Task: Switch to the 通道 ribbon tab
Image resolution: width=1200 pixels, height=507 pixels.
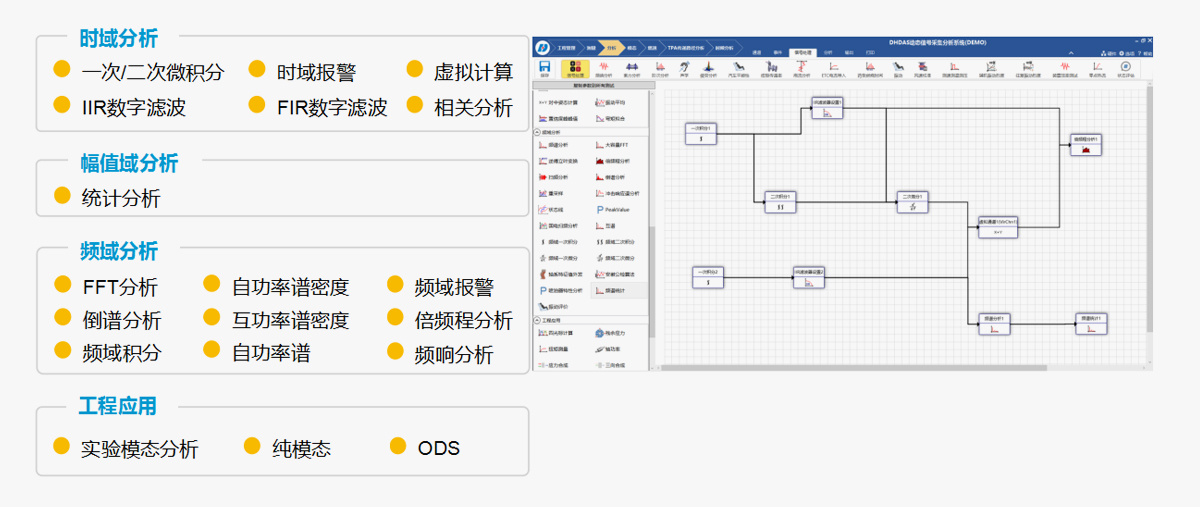Action: click(756, 52)
